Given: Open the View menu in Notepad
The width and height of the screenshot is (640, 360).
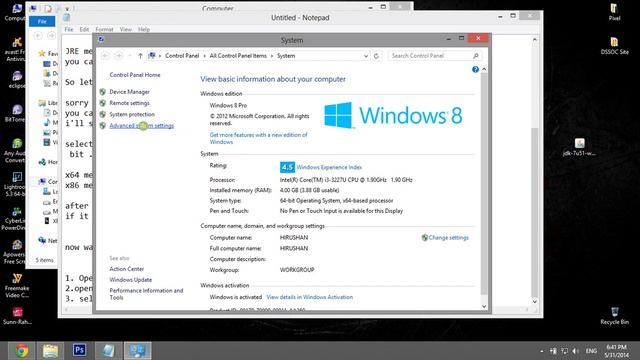Looking at the screenshot, I should point(125,29).
